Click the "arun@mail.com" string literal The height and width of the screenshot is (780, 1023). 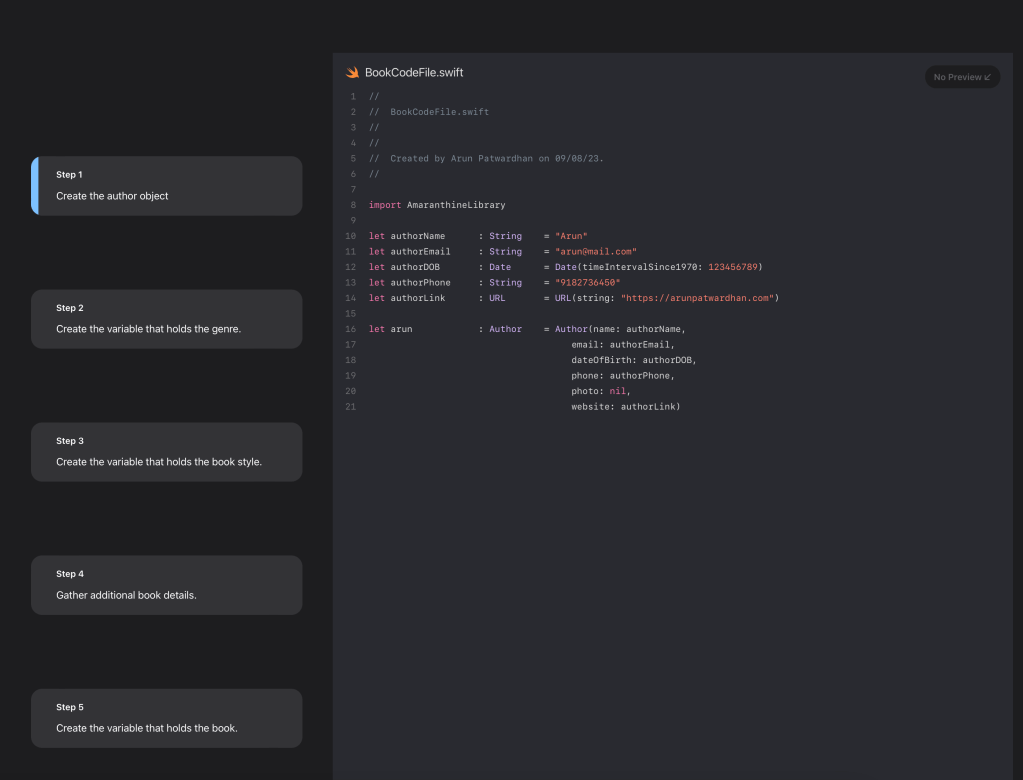tap(595, 252)
